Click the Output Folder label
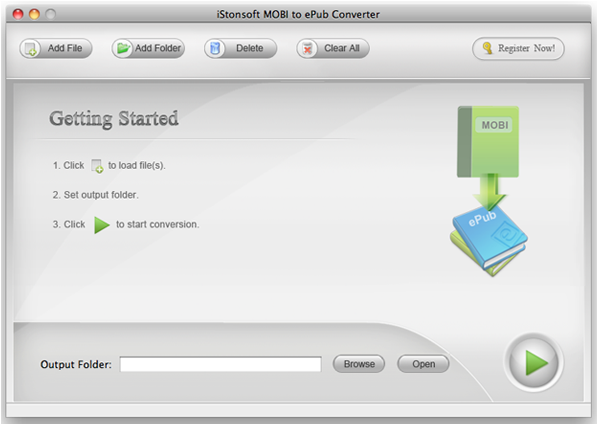This screenshot has height=424, width=600. (x=76, y=365)
